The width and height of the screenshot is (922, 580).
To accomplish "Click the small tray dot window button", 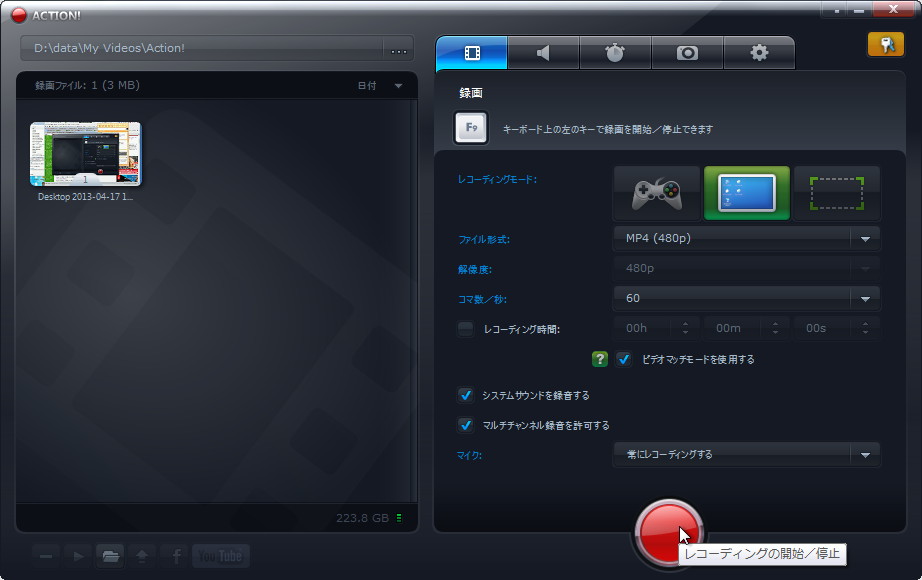I will tap(835, 10).
